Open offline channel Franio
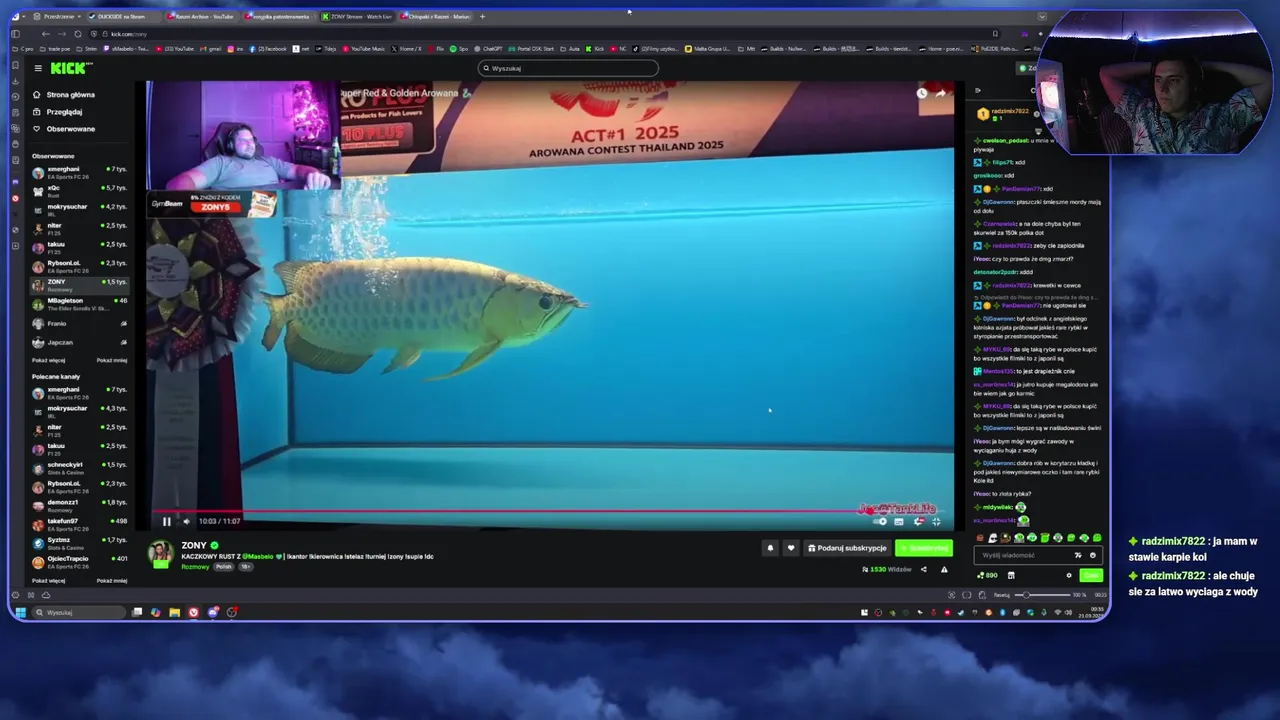 pyautogui.click(x=79, y=324)
